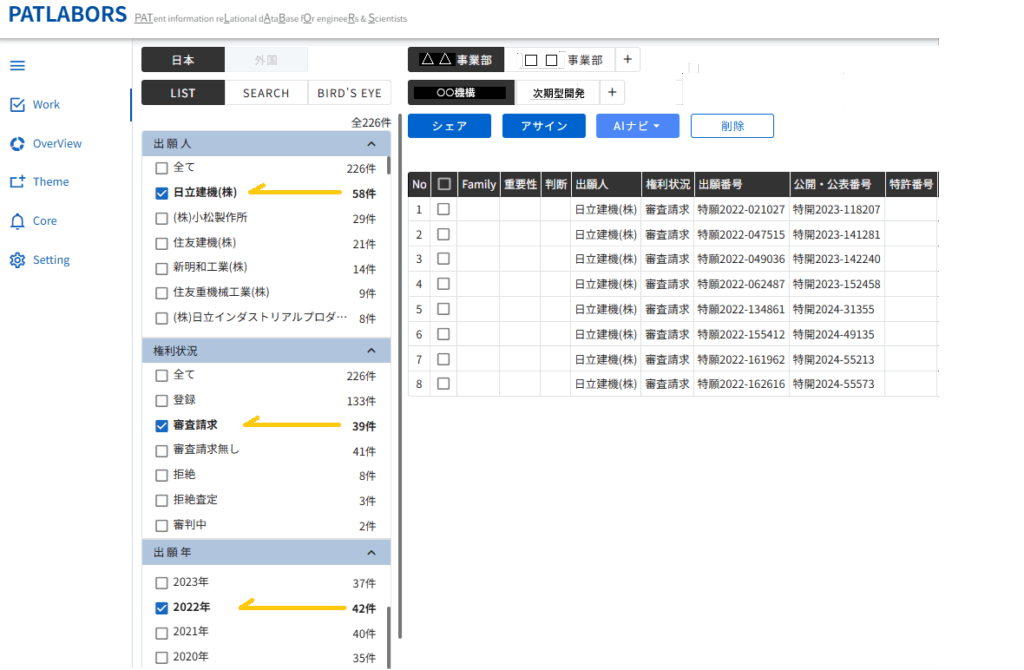Add new tab with plus next to 事業部
Screen dimensions: 1024x670
pyautogui.click(x=627, y=60)
